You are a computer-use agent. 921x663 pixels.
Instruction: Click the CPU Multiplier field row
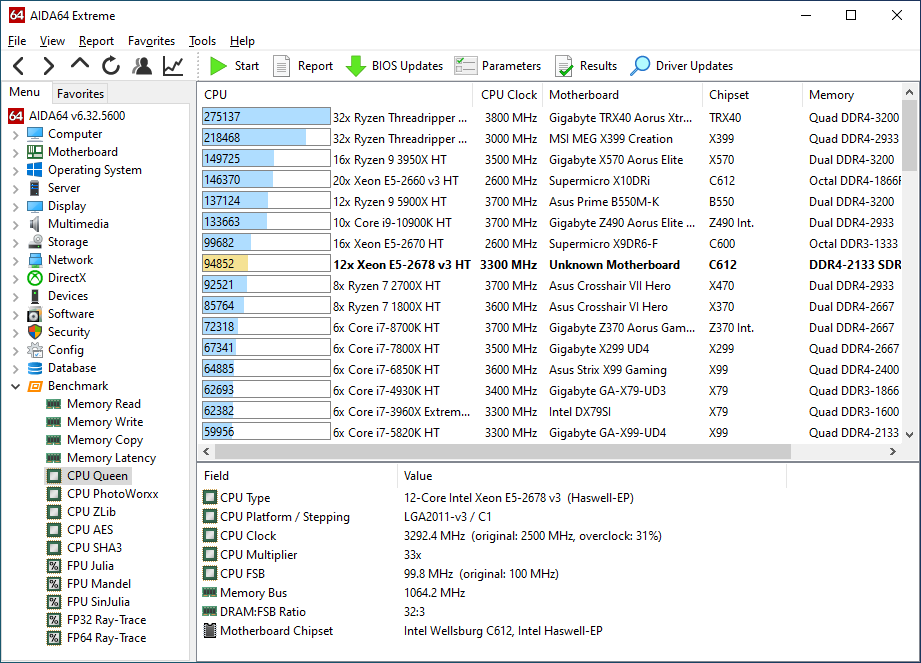coord(493,555)
